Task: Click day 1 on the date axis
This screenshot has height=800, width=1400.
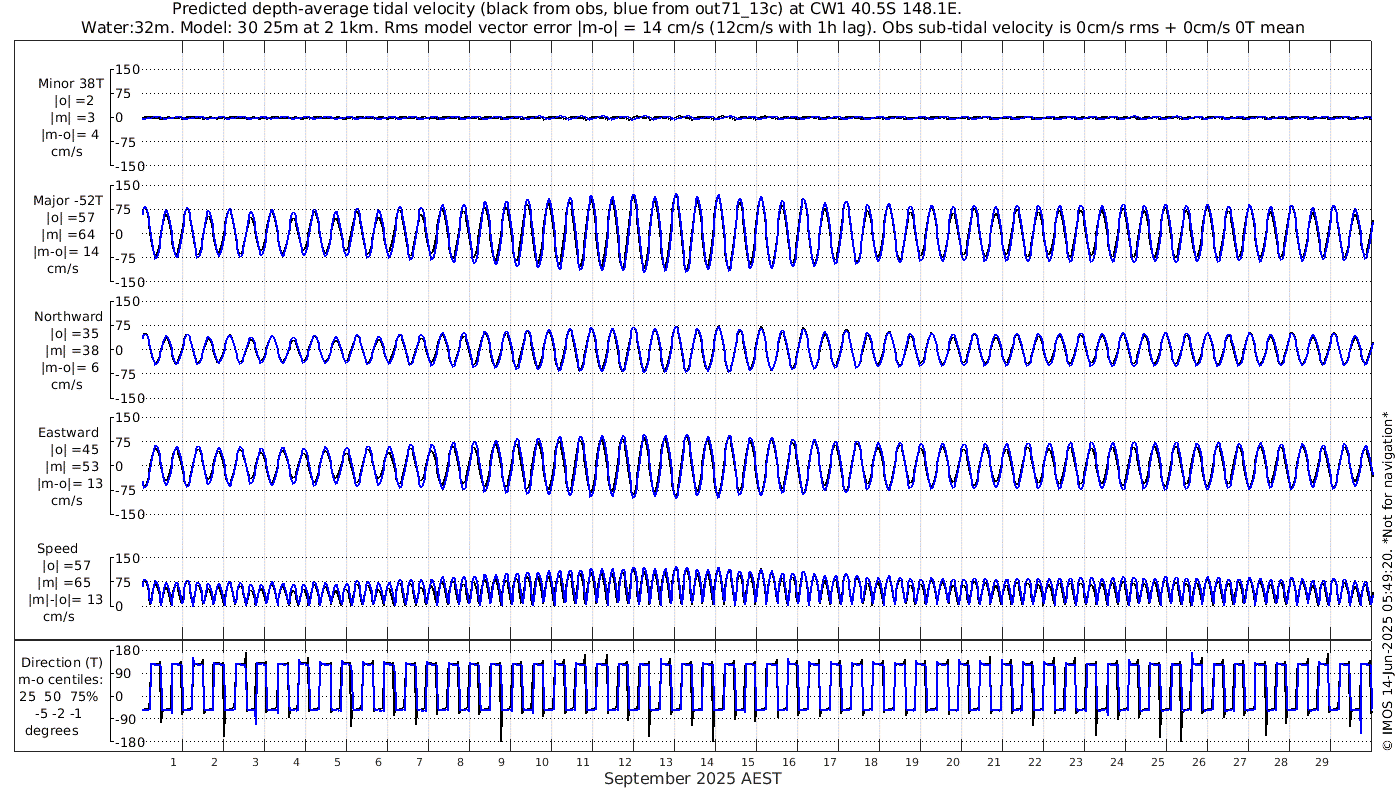Action: 173,762
